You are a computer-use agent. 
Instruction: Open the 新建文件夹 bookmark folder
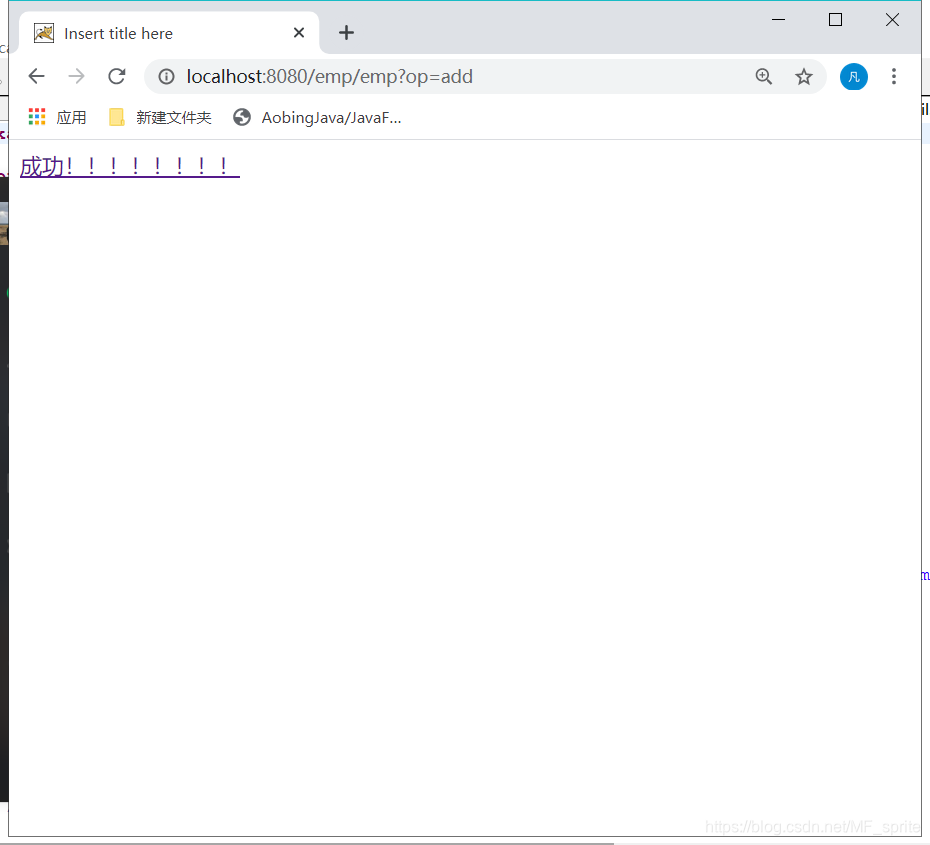pyautogui.click(x=160, y=117)
